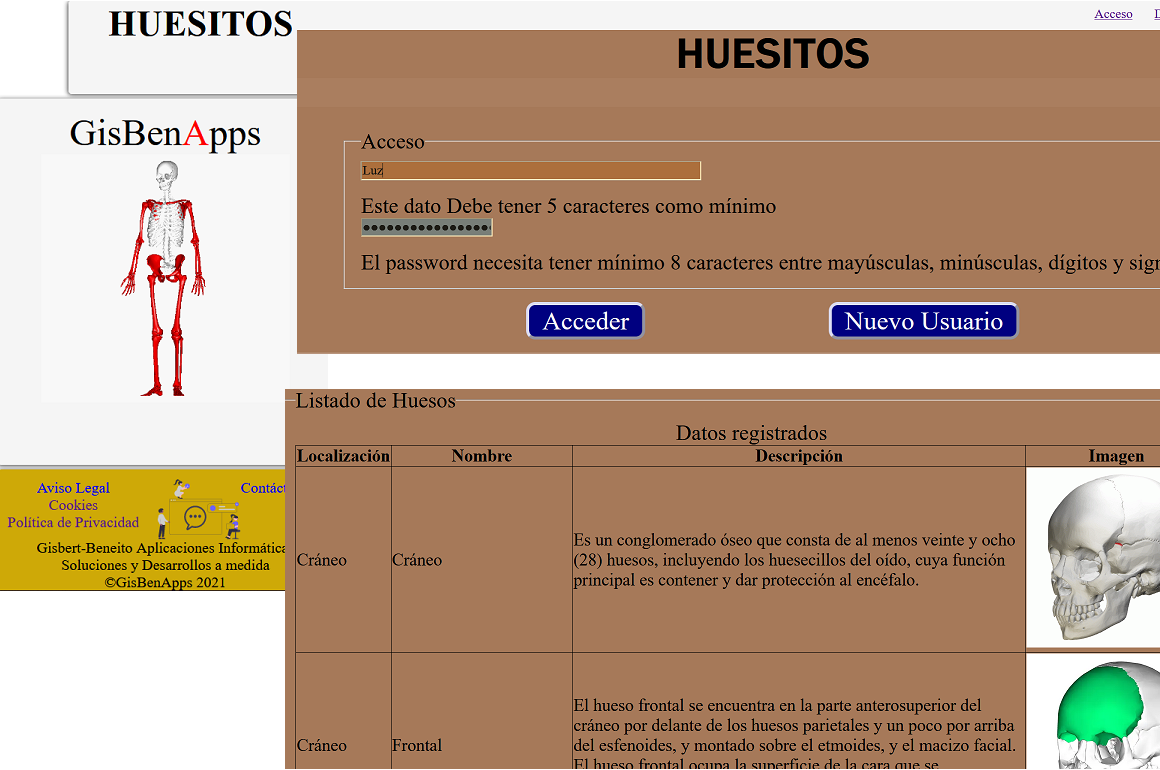Open the green Frontal bone image
This screenshot has width=1160, height=770.
point(1092,712)
